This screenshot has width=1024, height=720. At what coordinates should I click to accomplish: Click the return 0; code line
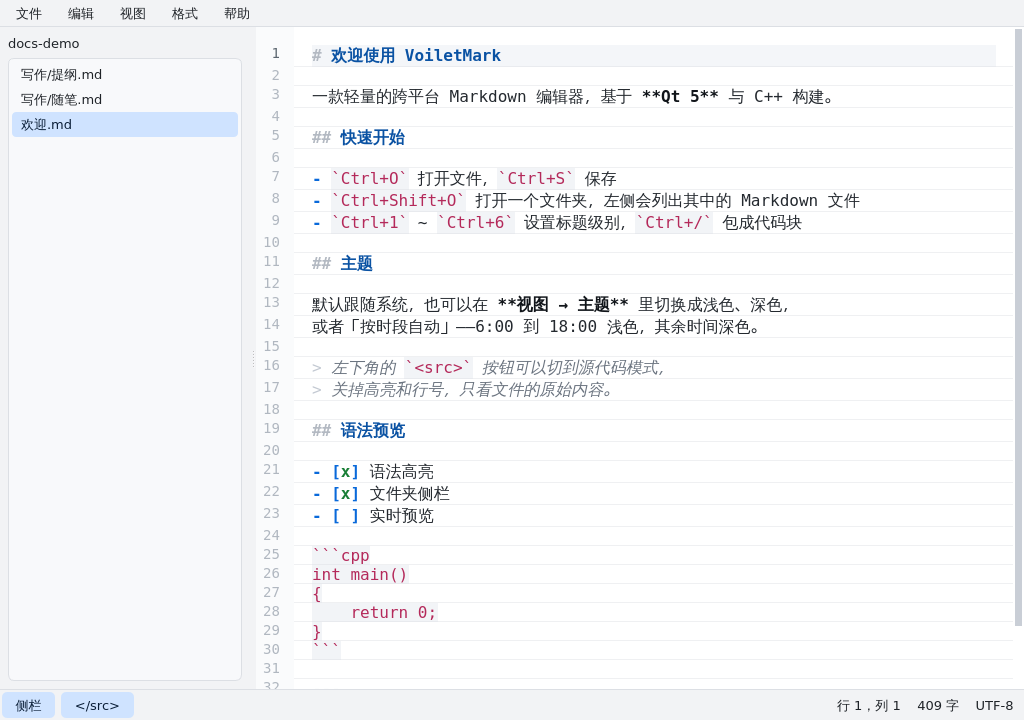393,613
